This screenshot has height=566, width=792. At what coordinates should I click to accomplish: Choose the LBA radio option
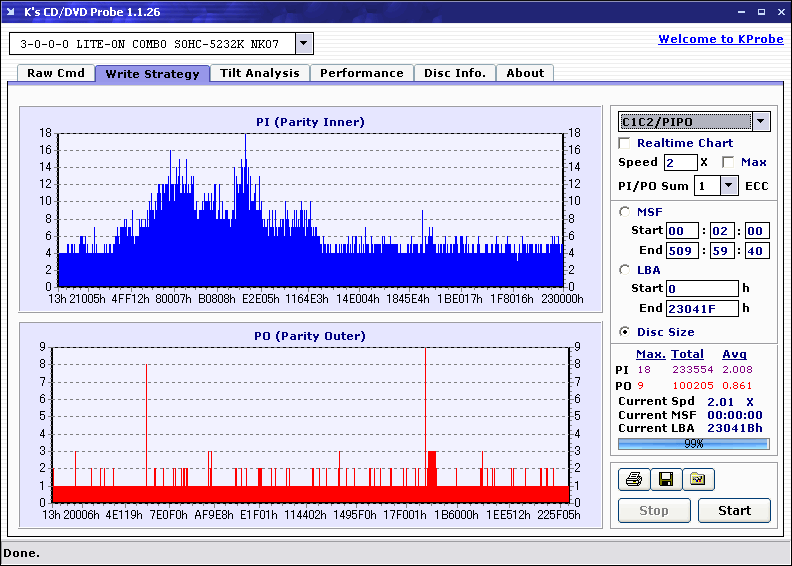625,270
